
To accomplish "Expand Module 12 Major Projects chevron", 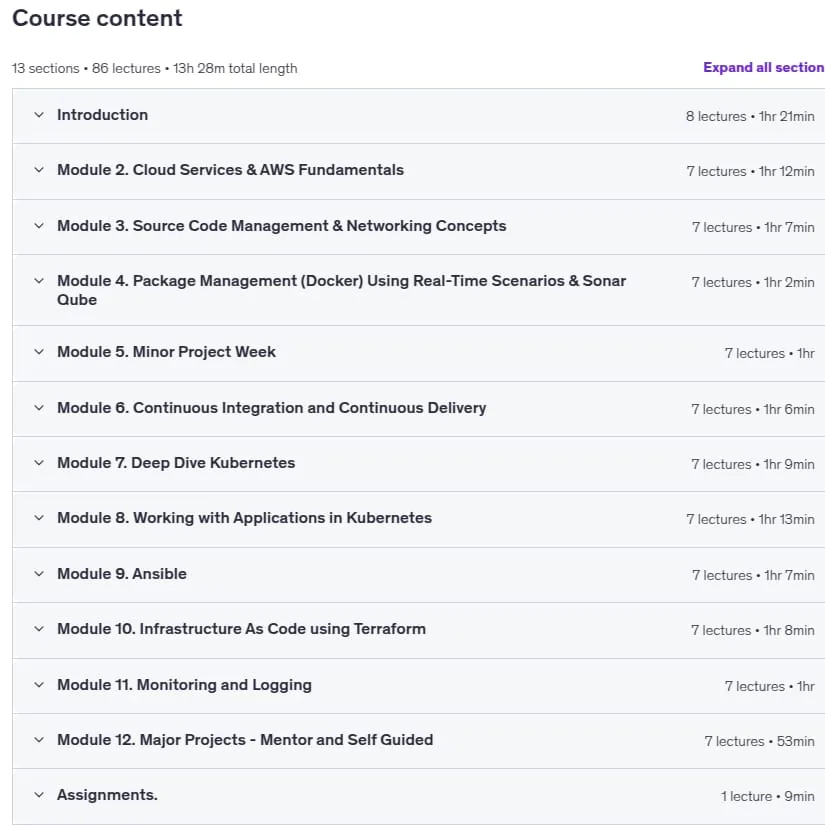I will tap(39, 740).
